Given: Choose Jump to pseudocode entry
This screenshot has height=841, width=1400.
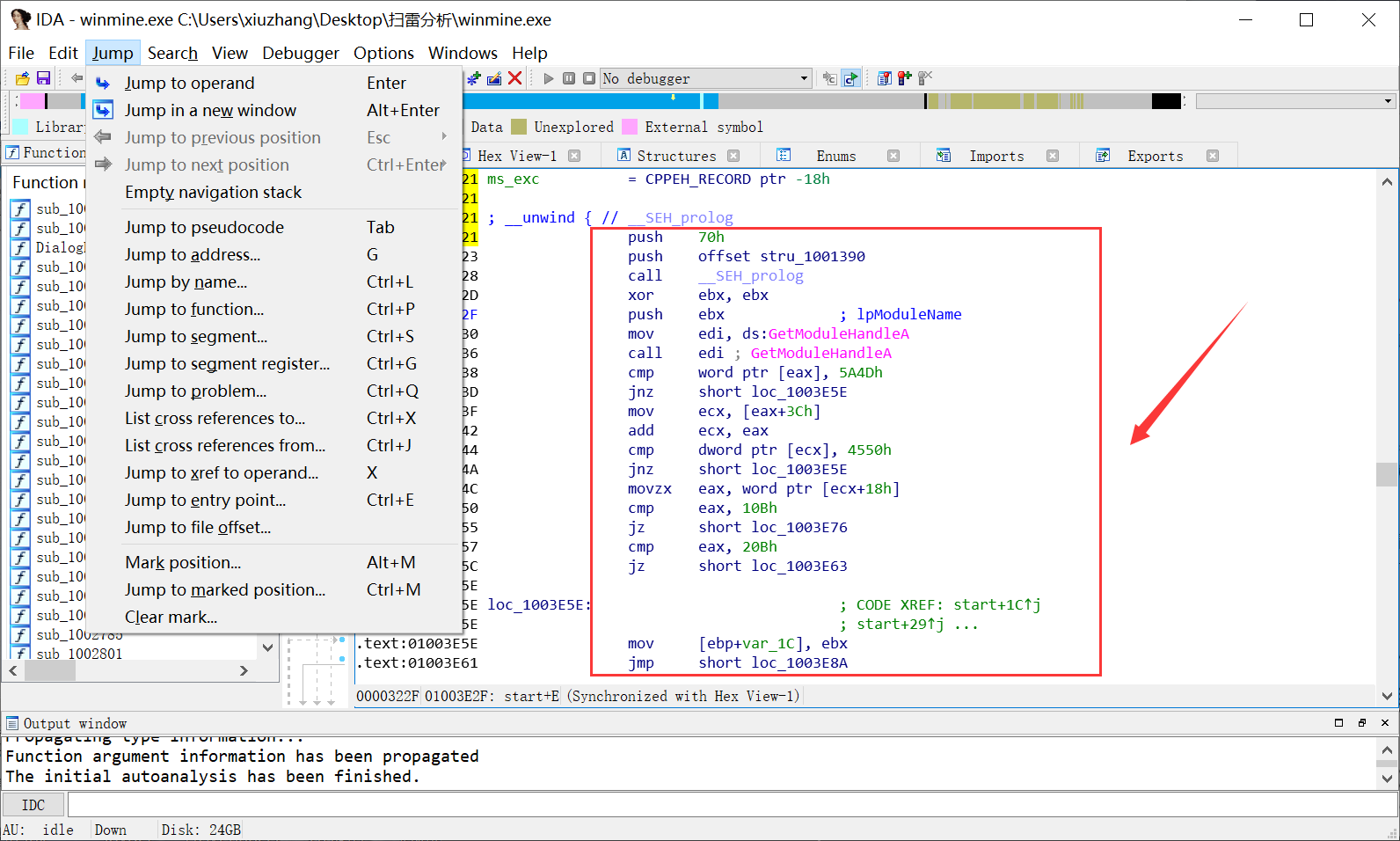Looking at the screenshot, I should click(x=274, y=227).
